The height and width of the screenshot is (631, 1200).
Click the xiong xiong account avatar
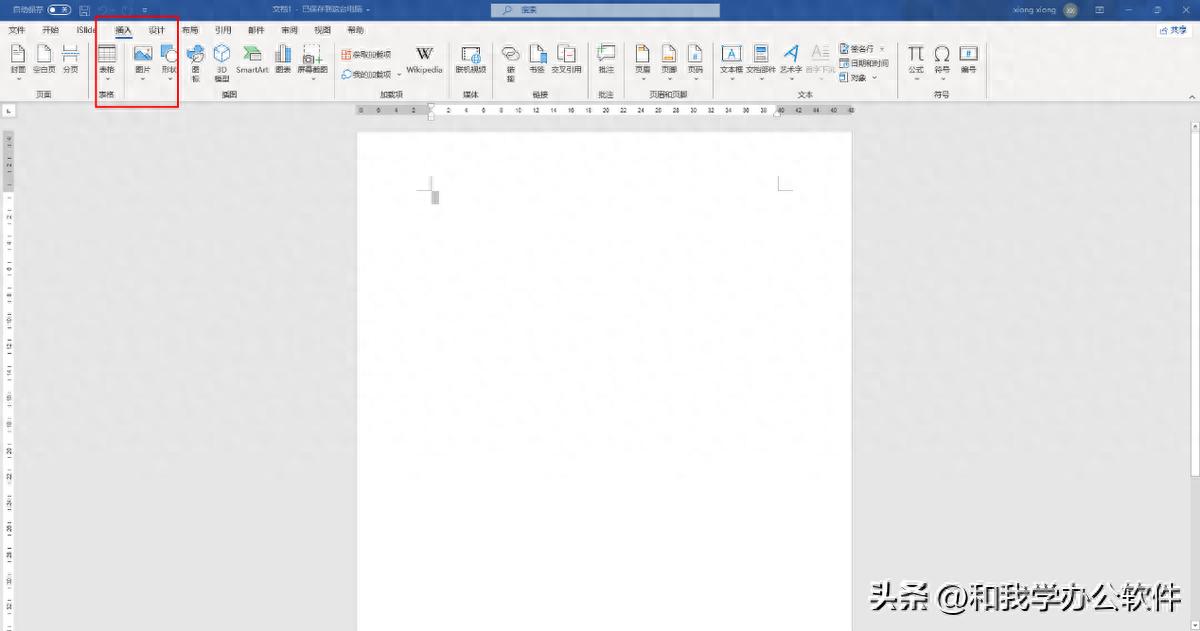(x=1071, y=9)
